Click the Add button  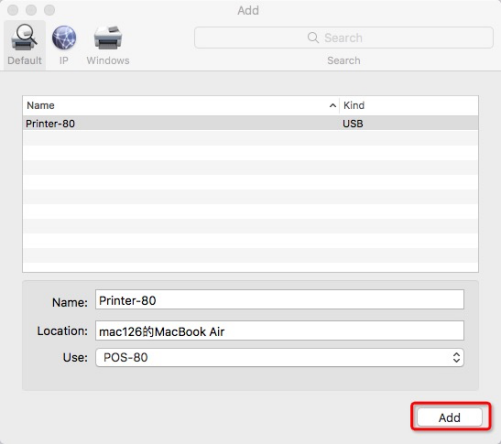450,417
